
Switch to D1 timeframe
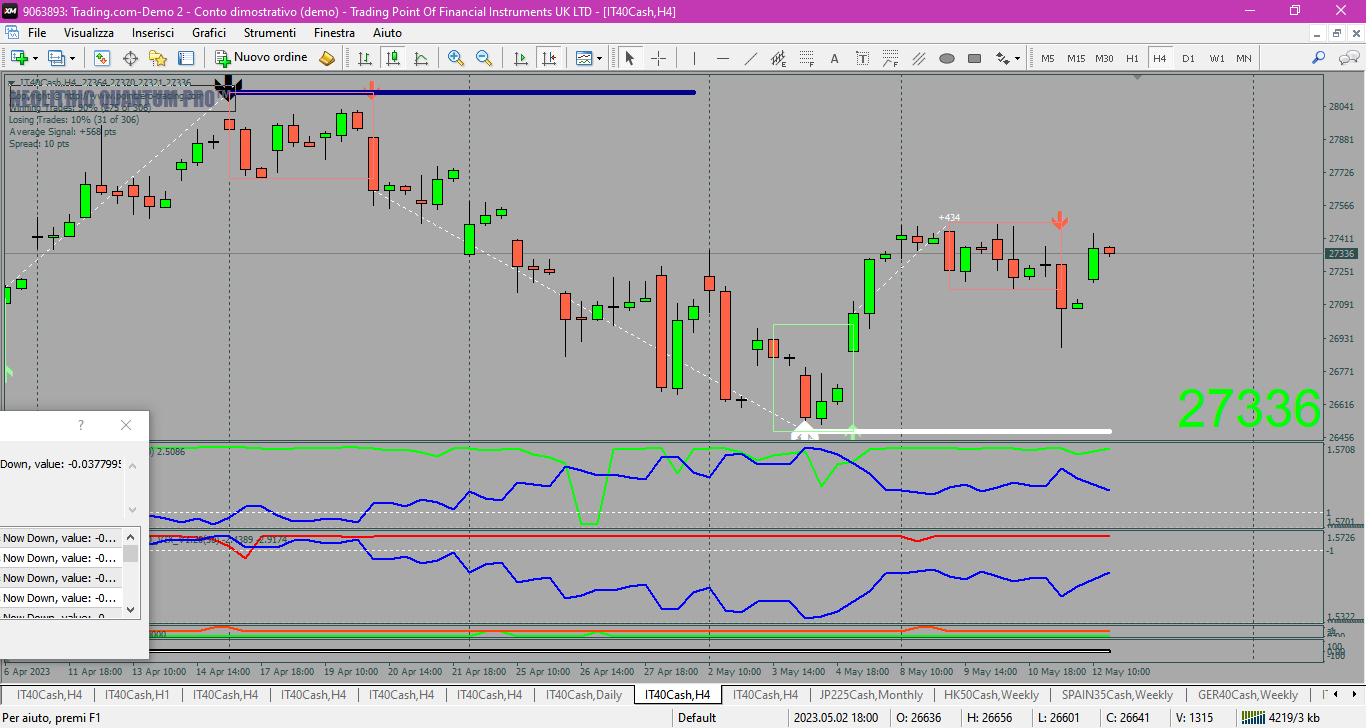1188,58
